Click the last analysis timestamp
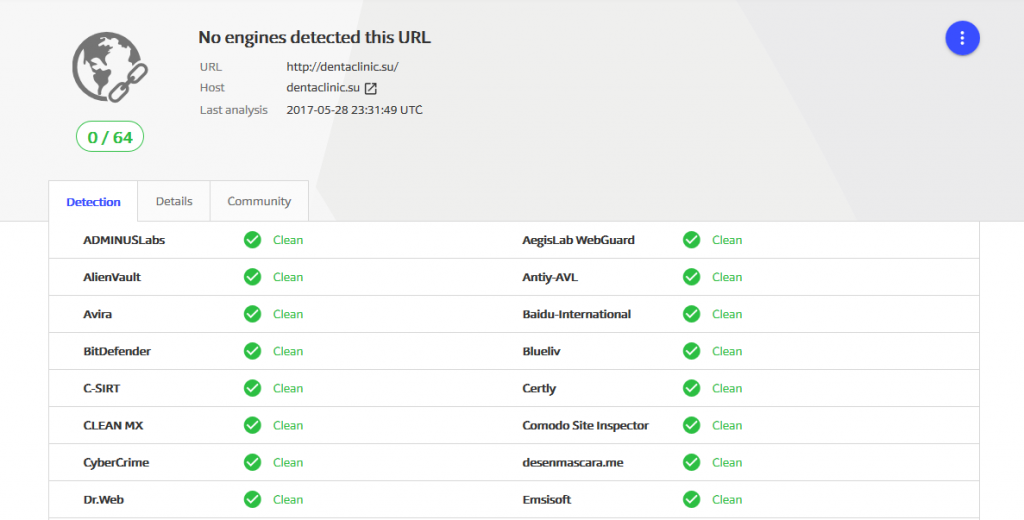 354,110
